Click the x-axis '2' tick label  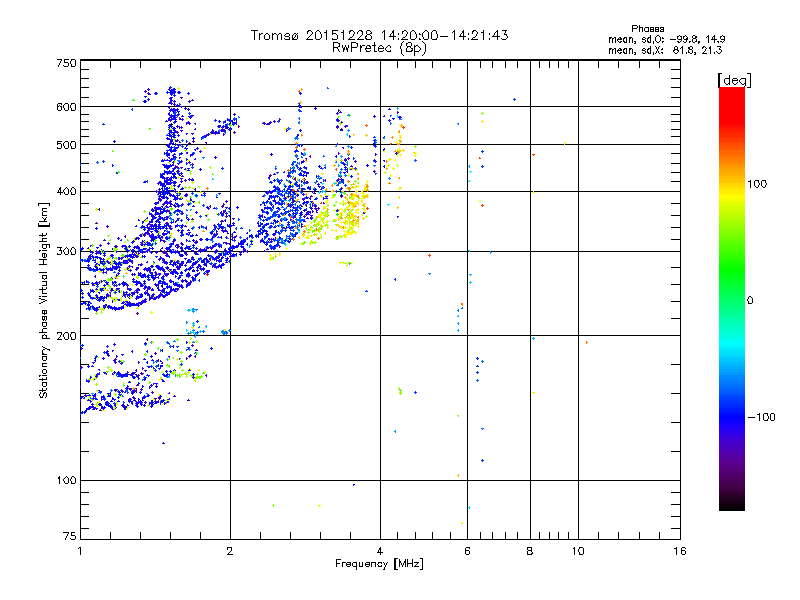pos(230,551)
